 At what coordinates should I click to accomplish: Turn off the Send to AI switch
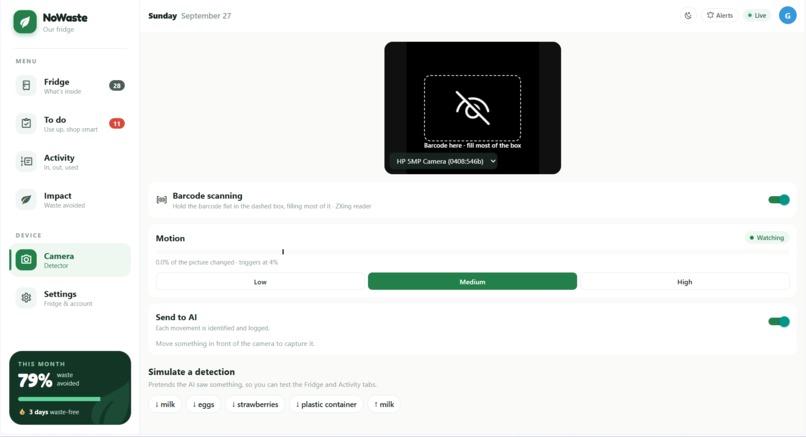(x=779, y=321)
